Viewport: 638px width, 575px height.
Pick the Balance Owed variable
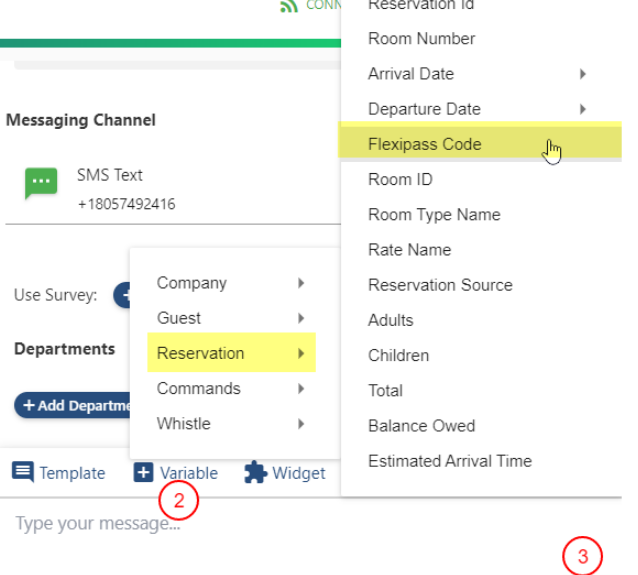(421, 426)
